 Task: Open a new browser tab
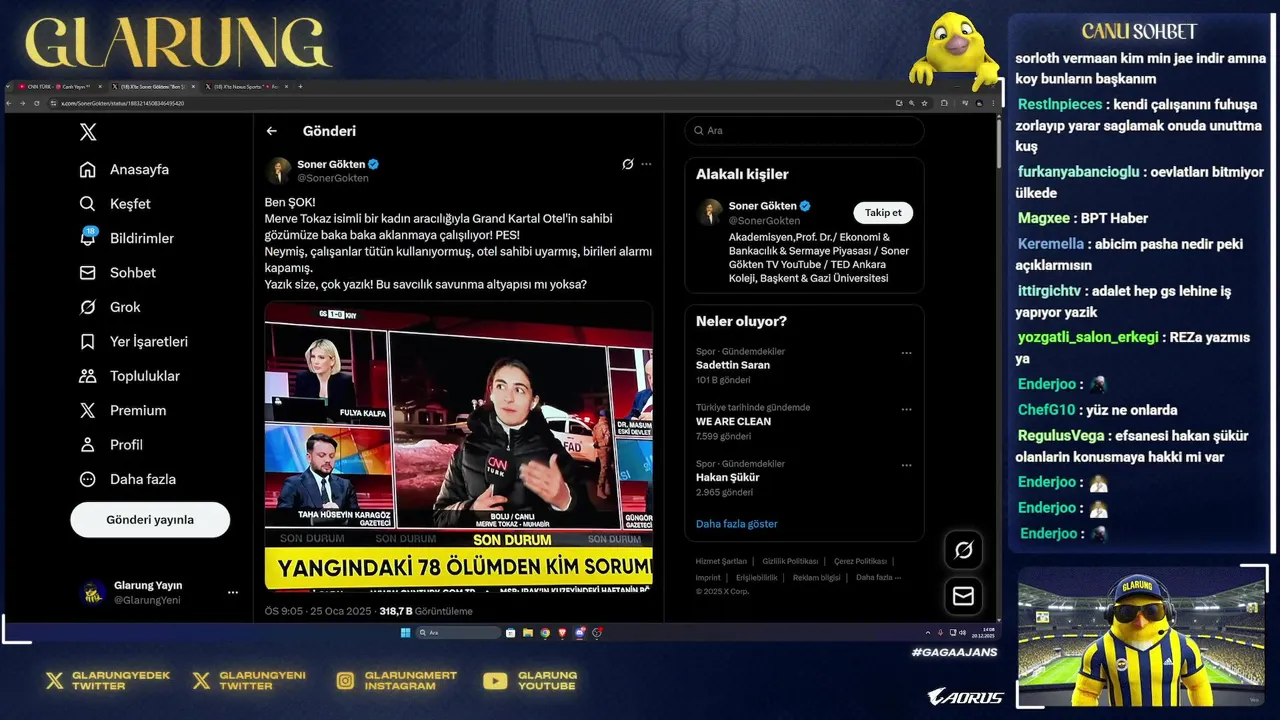pos(300,87)
